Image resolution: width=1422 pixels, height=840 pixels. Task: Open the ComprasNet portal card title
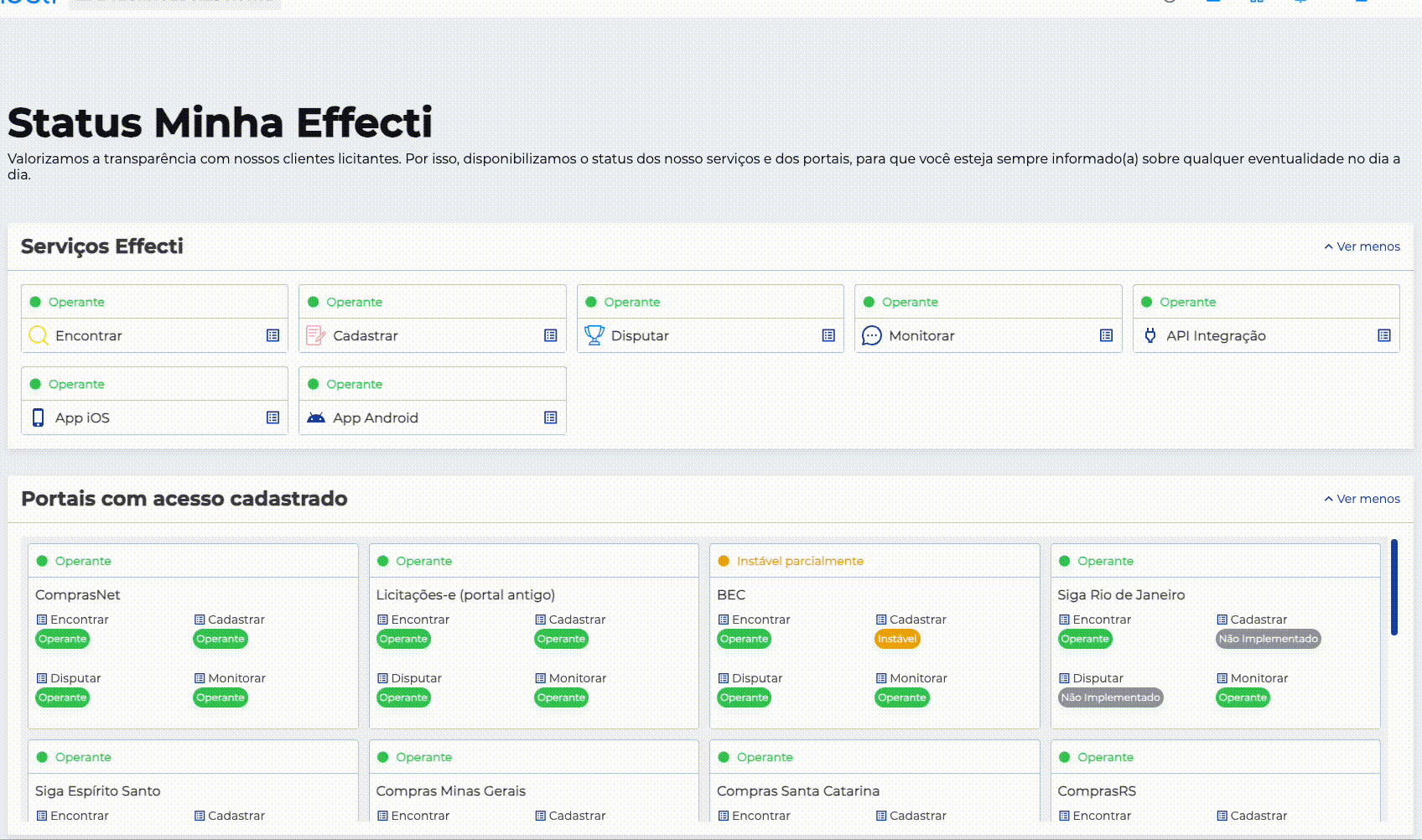pyautogui.click(x=78, y=594)
